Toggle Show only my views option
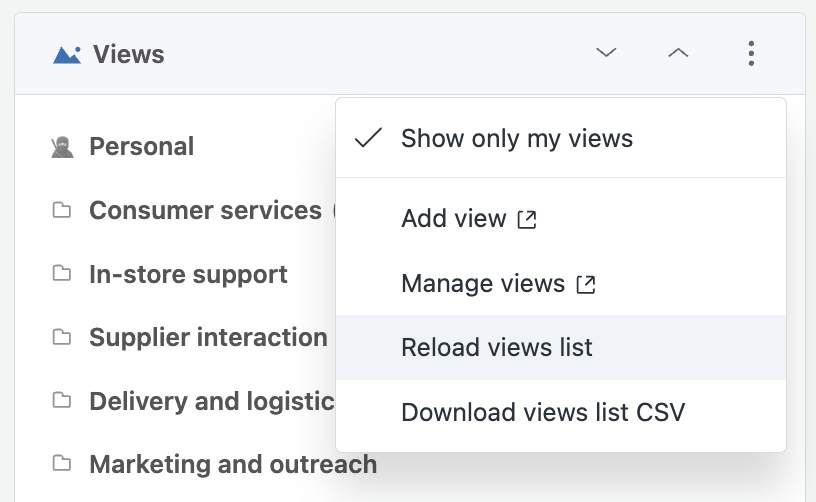The height and width of the screenshot is (502, 816). (x=561, y=138)
